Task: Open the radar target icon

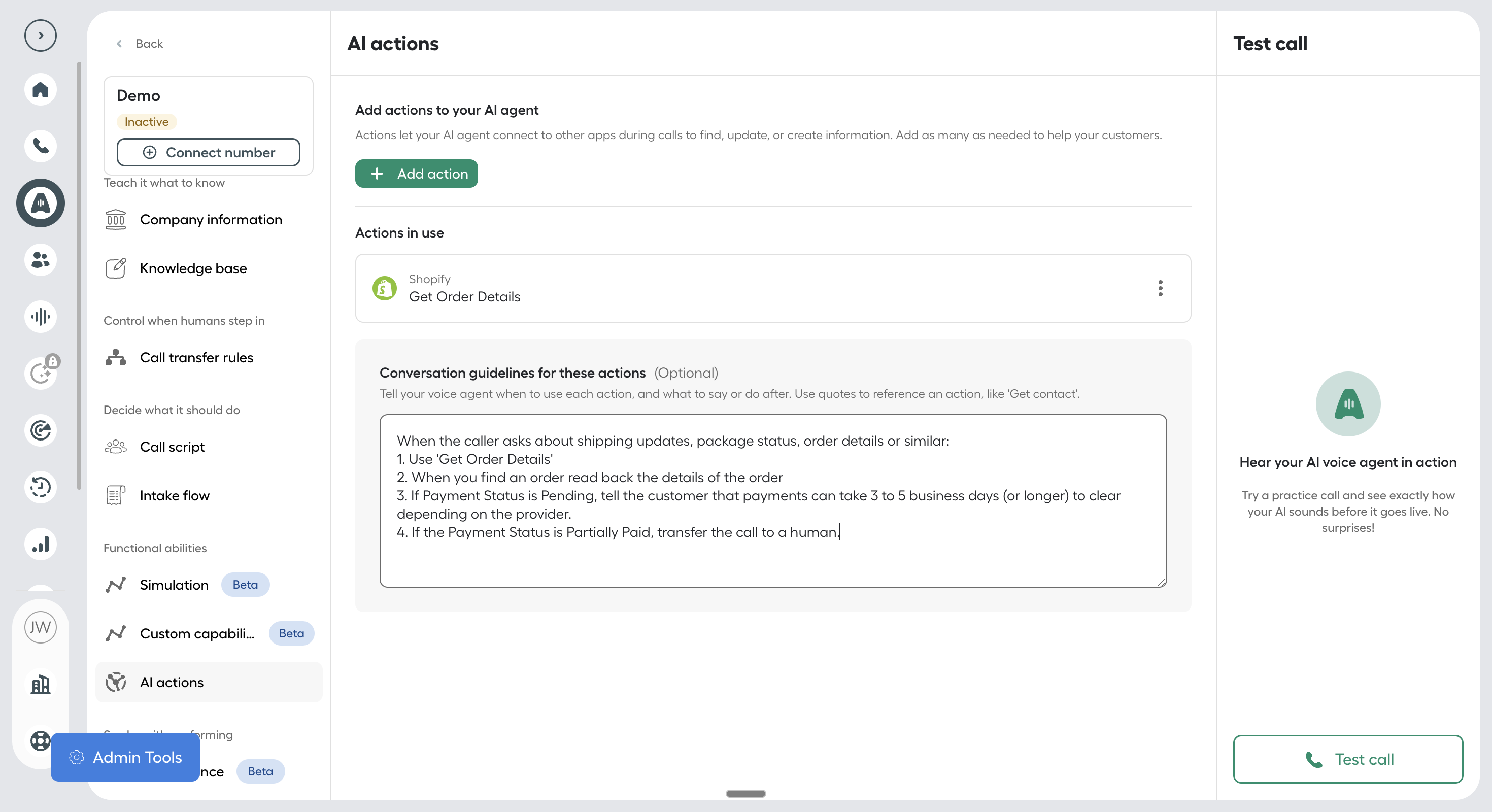Action: tap(41, 430)
